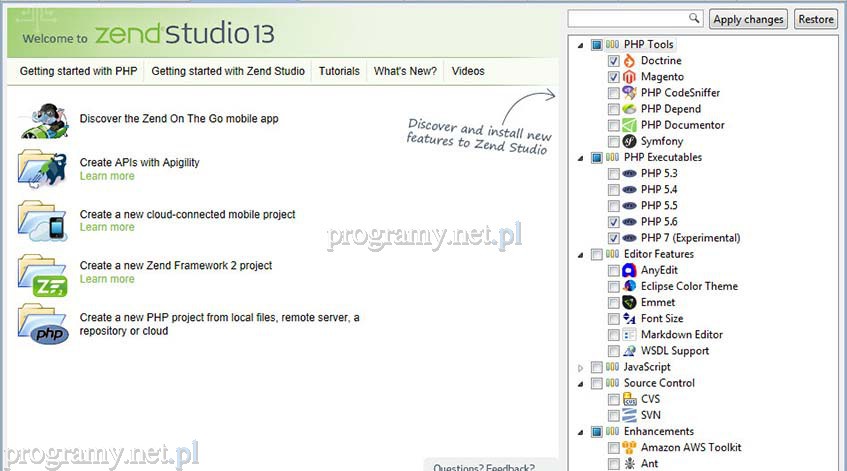The width and height of the screenshot is (847, 471).
Task: Click the Zend Framework 2 project icon
Action: click(x=43, y=272)
